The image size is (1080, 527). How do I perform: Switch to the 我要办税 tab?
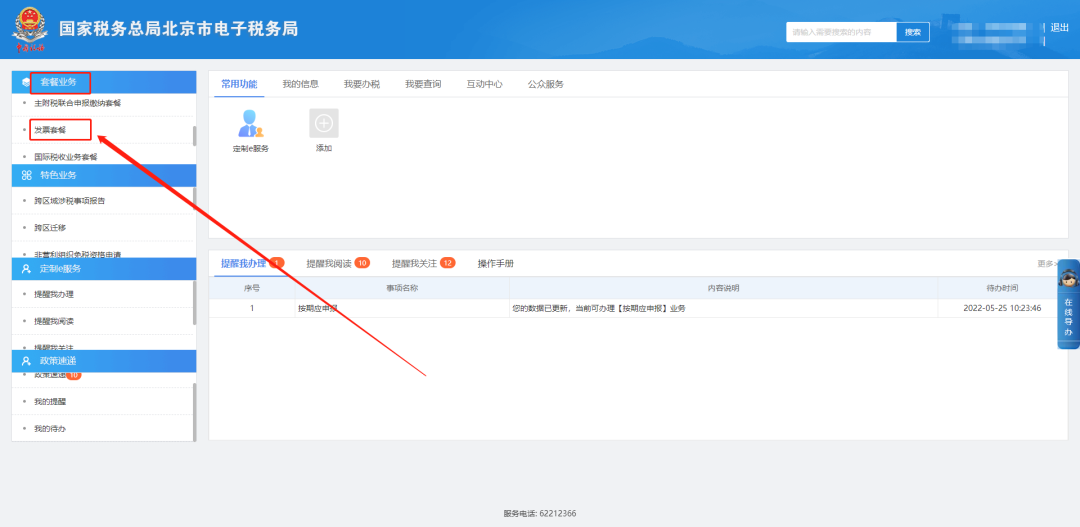click(x=361, y=84)
